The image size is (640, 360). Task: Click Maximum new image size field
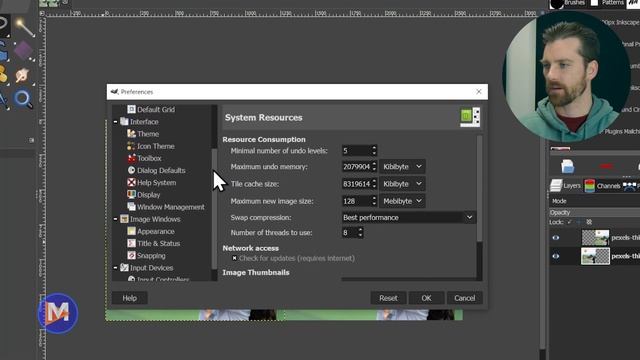click(356, 201)
